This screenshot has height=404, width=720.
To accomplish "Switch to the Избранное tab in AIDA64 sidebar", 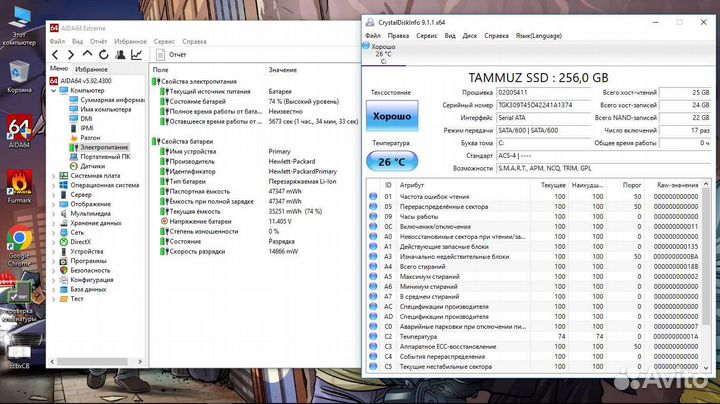I will coord(91,69).
